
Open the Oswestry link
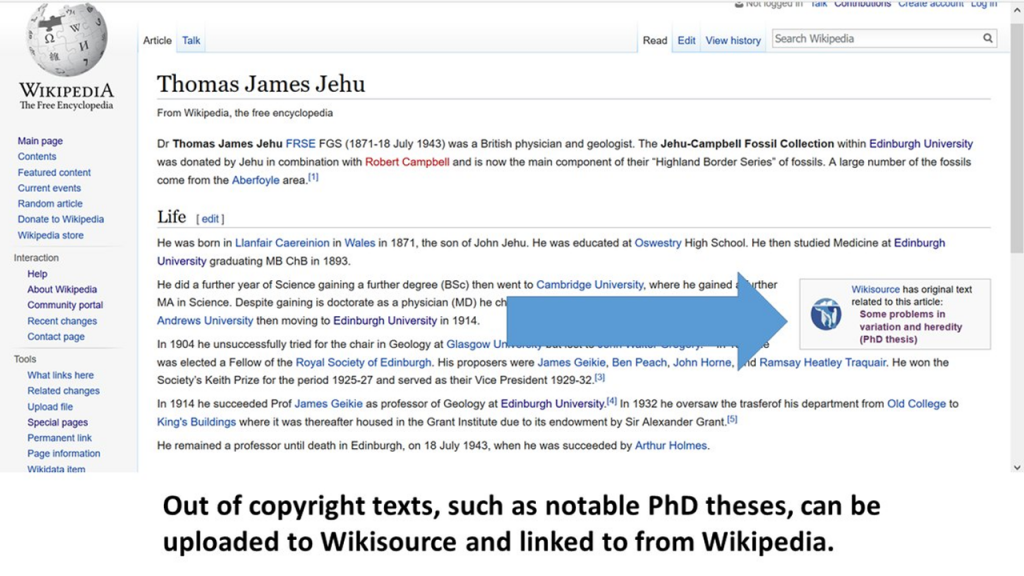click(x=658, y=243)
